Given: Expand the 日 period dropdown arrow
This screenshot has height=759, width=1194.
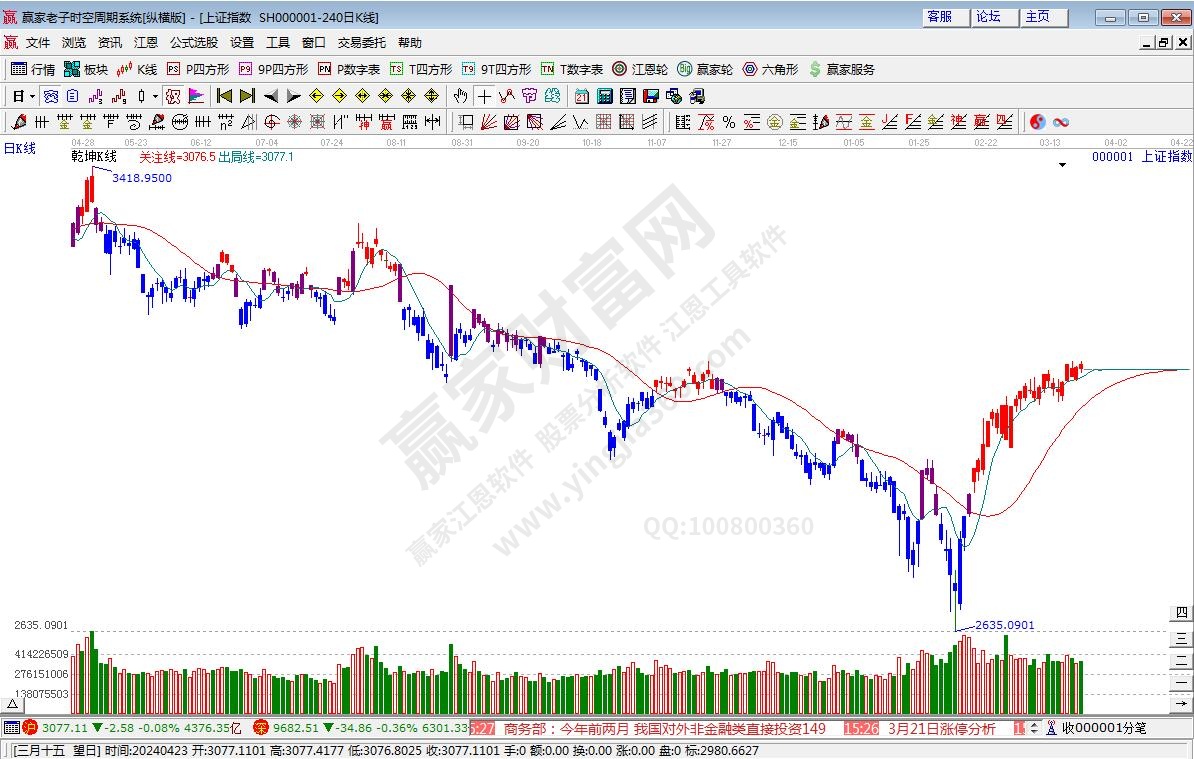Looking at the screenshot, I should click(x=32, y=96).
